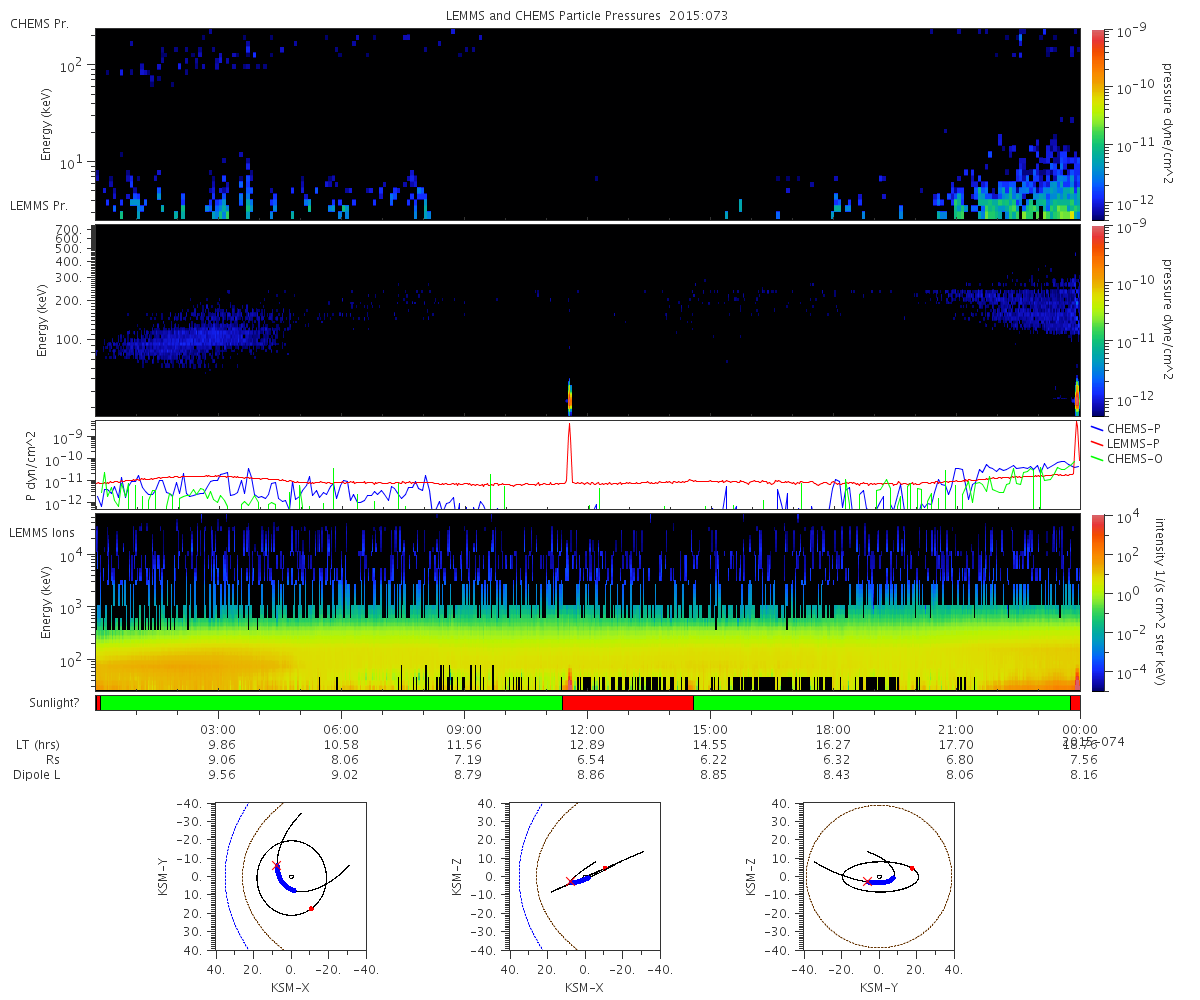Image resolution: width=1200 pixels, height=1000 pixels.
Task: Click the plot title LEMMS and CHEMS Particle Pressures
Action: click(x=587, y=16)
